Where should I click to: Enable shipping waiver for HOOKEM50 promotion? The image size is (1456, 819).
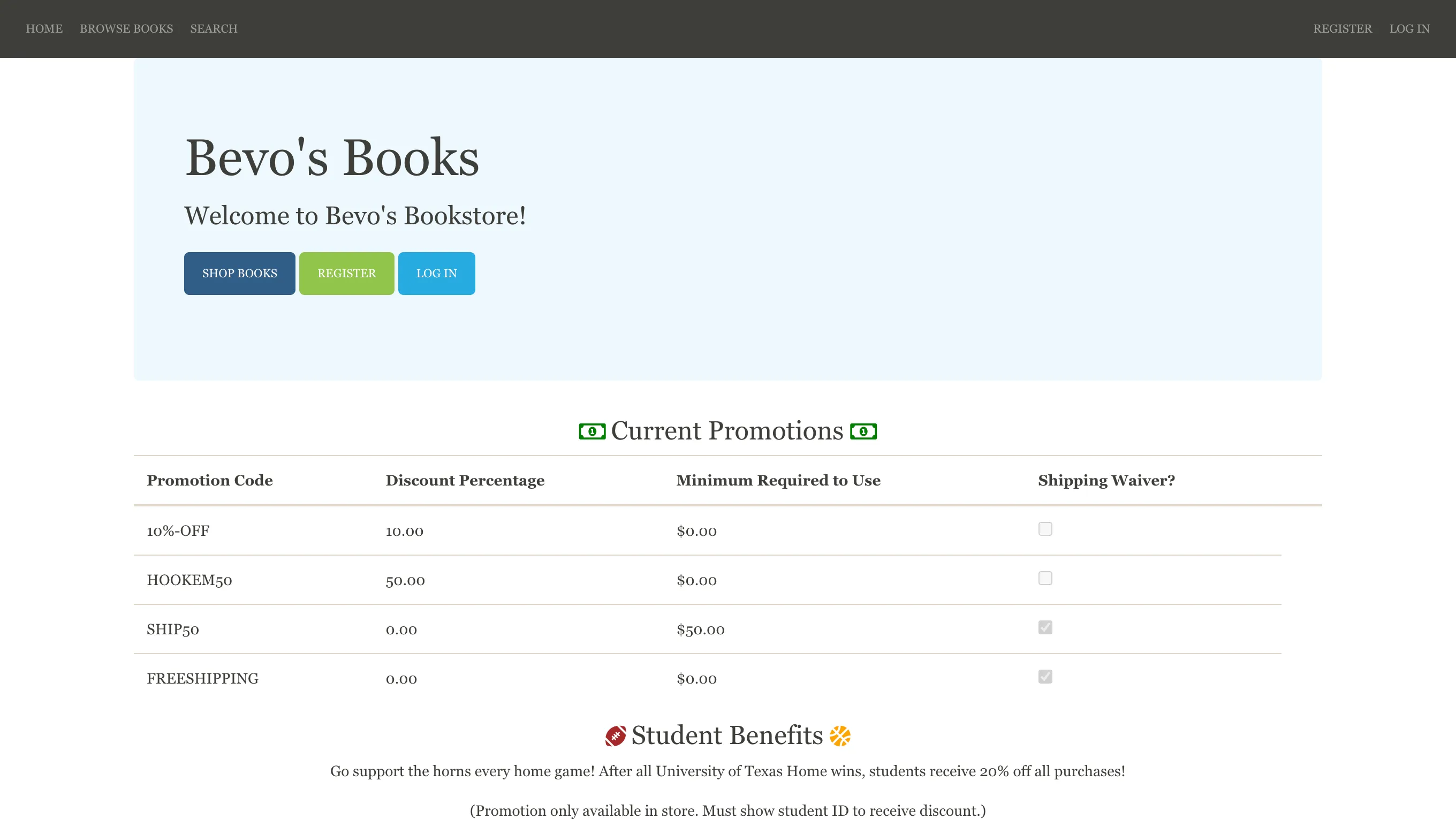1045,578
